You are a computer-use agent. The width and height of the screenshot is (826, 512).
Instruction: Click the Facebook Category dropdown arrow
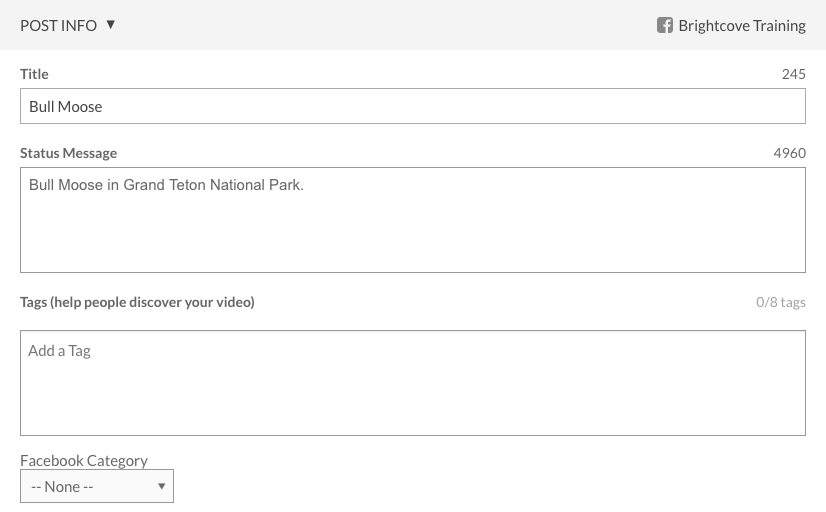coord(161,486)
